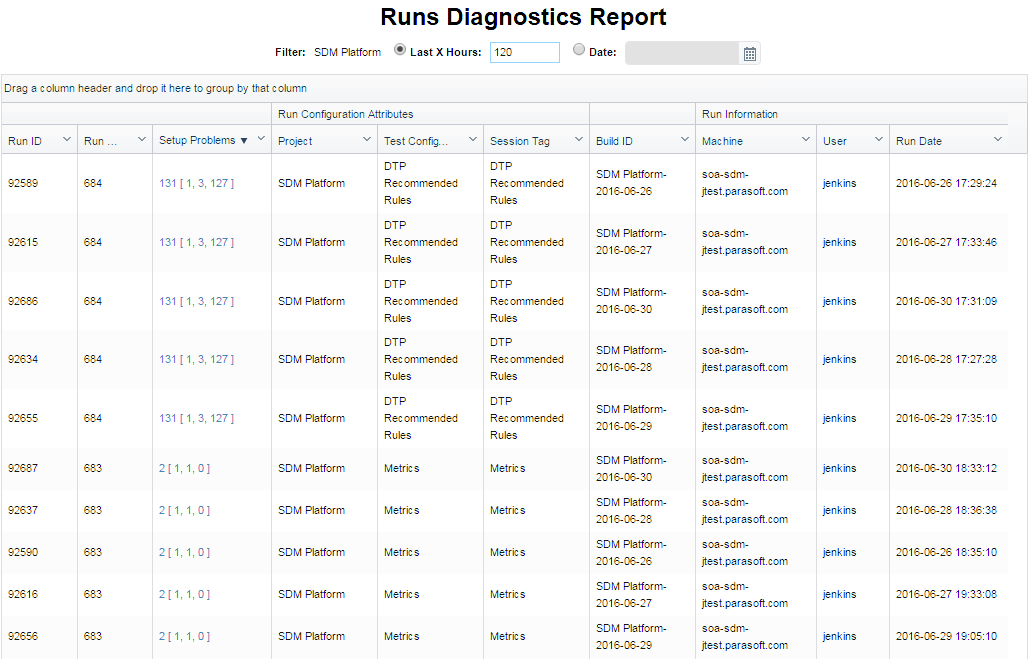Select the Date radio button
The image size is (1030, 659).
(x=579, y=49)
